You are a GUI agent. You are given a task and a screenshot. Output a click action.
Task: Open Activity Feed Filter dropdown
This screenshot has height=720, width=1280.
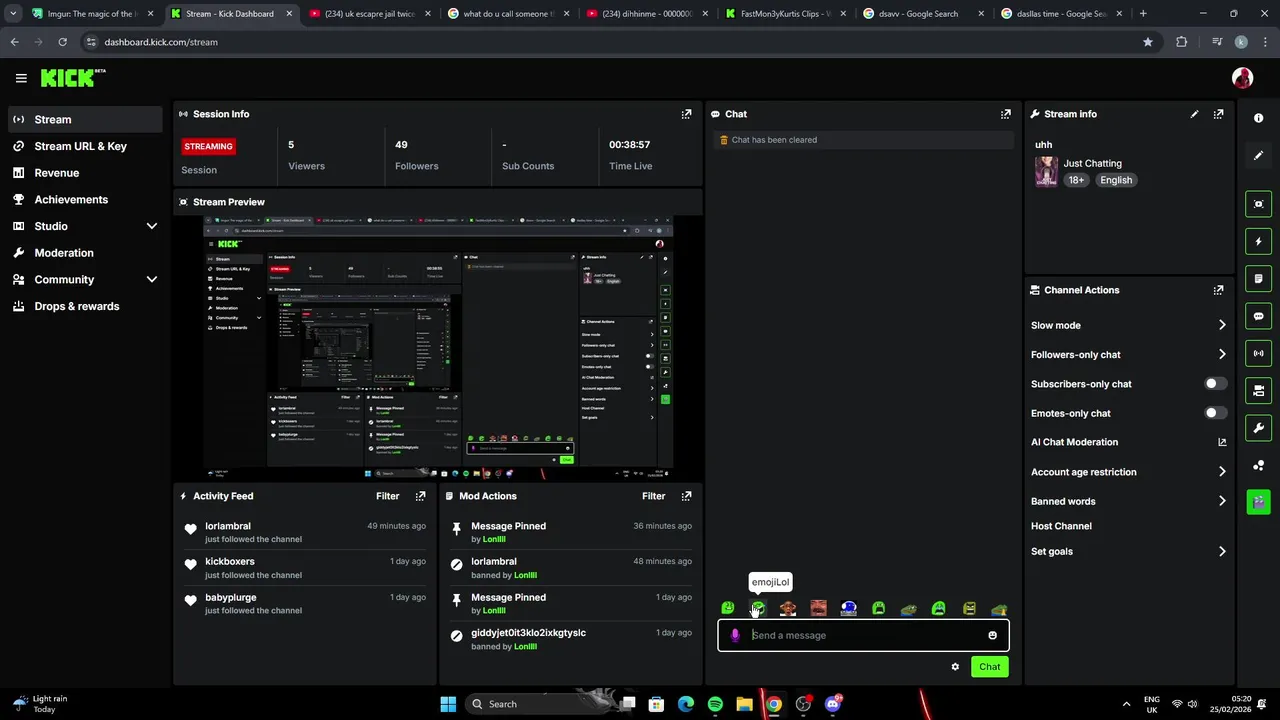pos(387,496)
